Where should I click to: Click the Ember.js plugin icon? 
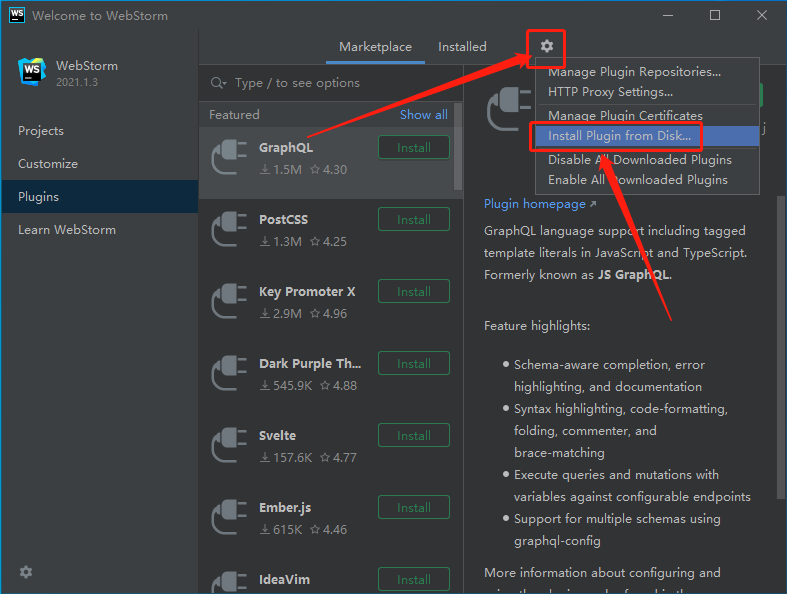(x=229, y=517)
